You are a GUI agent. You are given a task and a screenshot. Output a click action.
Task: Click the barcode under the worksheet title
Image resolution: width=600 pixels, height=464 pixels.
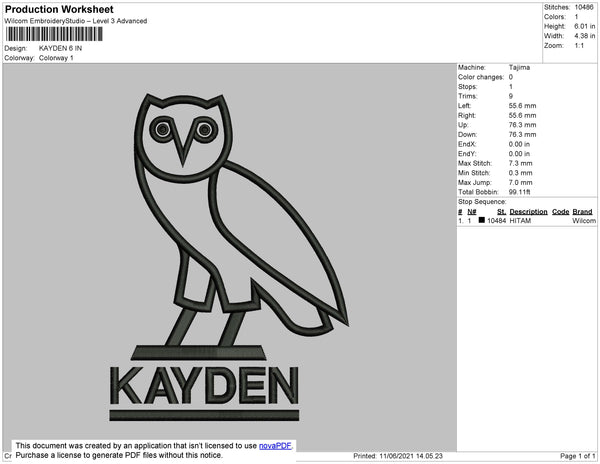pyautogui.click(x=54, y=34)
